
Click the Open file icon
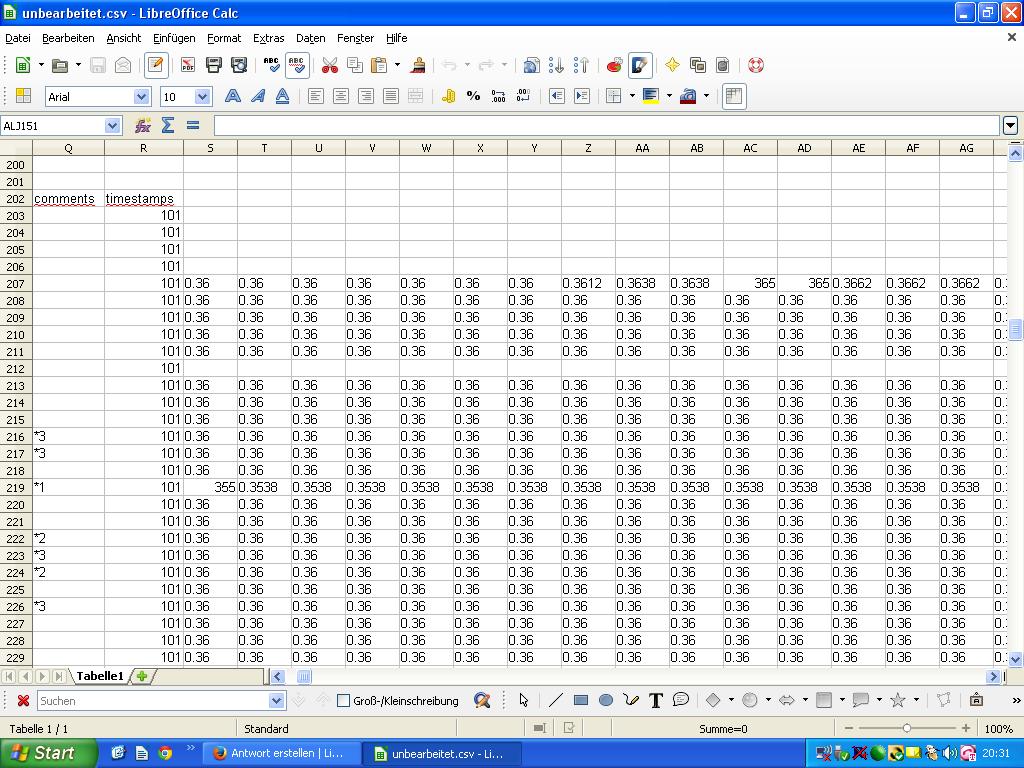(60, 65)
